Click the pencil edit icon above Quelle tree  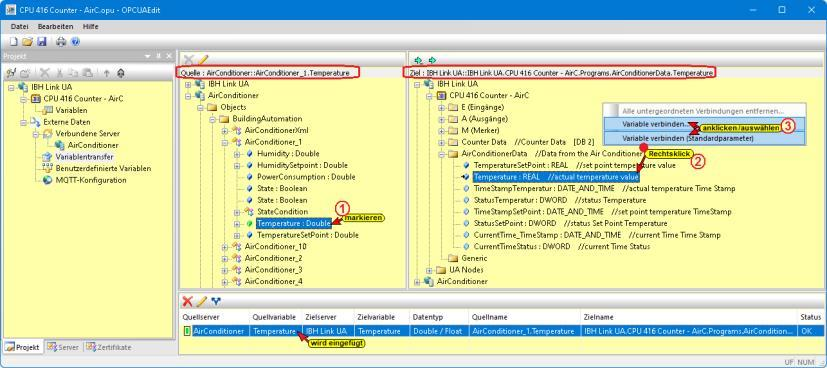coord(203,60)
